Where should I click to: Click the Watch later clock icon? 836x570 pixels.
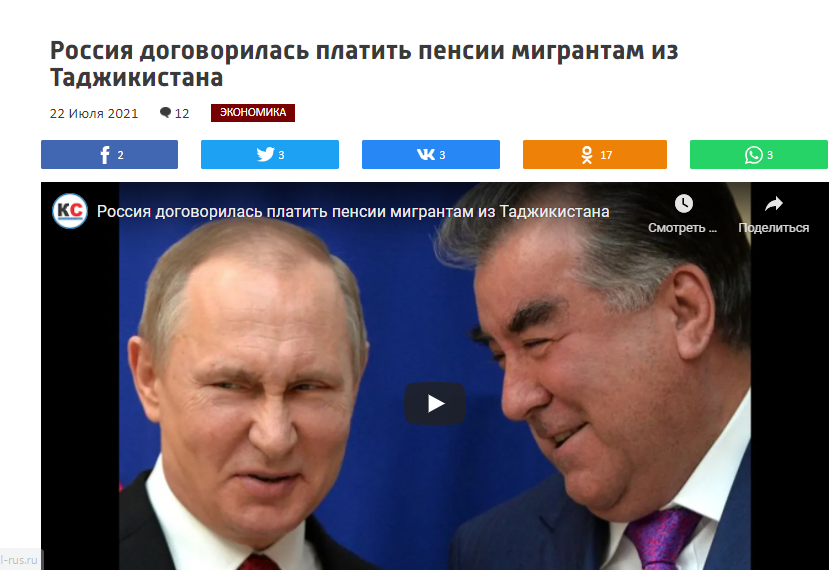coord(684,204)
